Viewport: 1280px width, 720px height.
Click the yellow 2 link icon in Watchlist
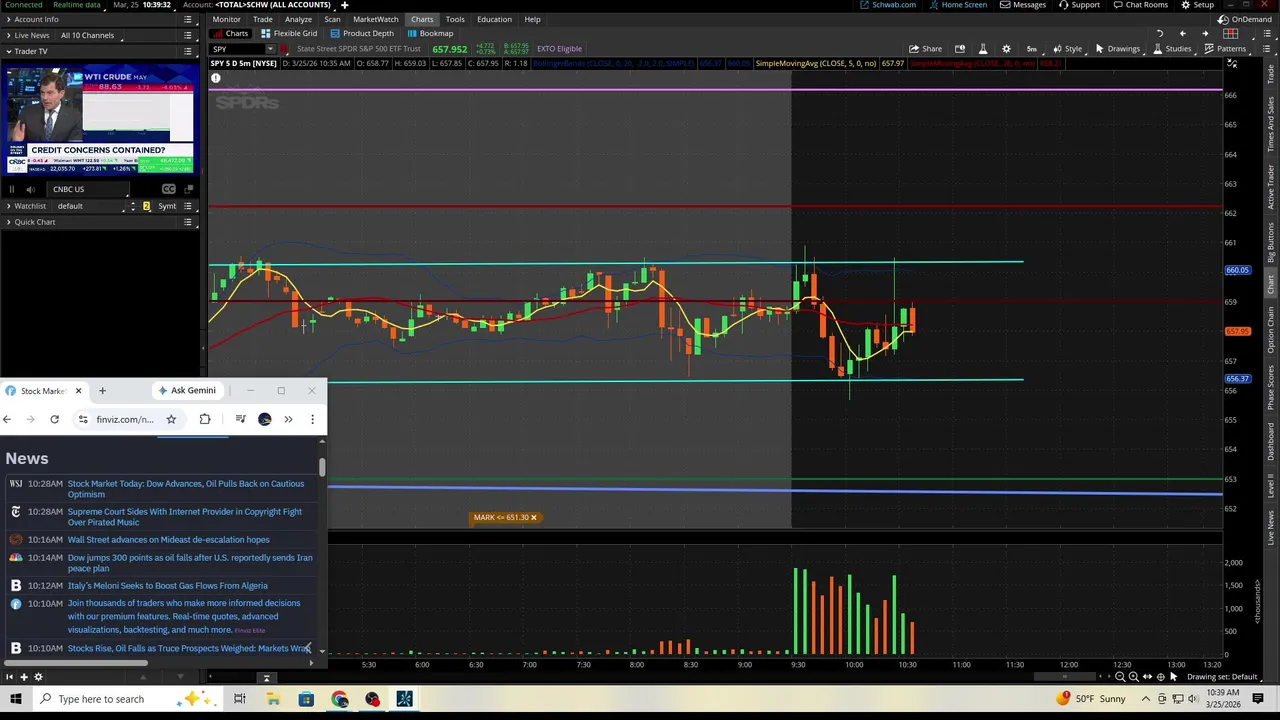click(146, 206)
